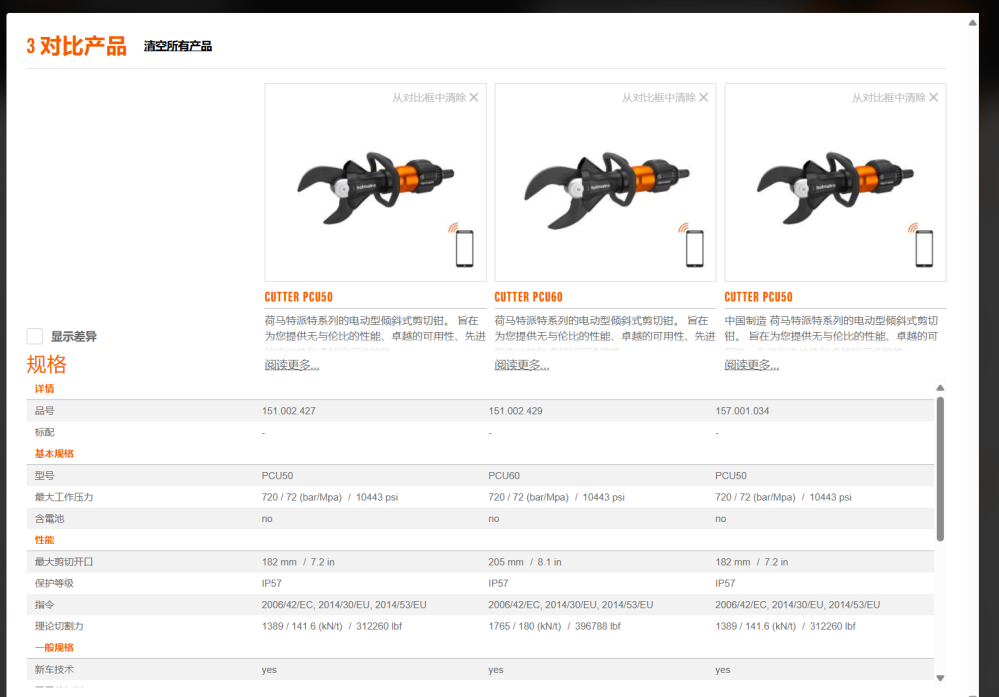The width and height of the screenshot is (999, 697).
Task: Click the 型号 row label
Action: pyautogui.click(x=45, y=475)
